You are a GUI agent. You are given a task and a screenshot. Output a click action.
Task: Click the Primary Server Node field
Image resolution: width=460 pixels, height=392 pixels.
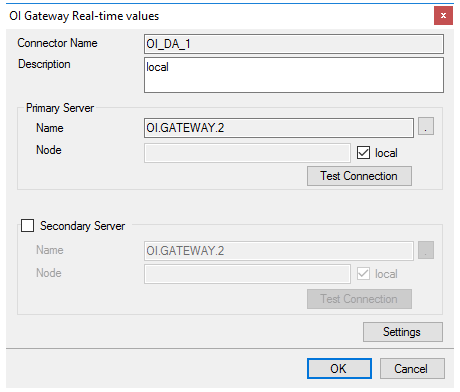[x=247, y=153]
